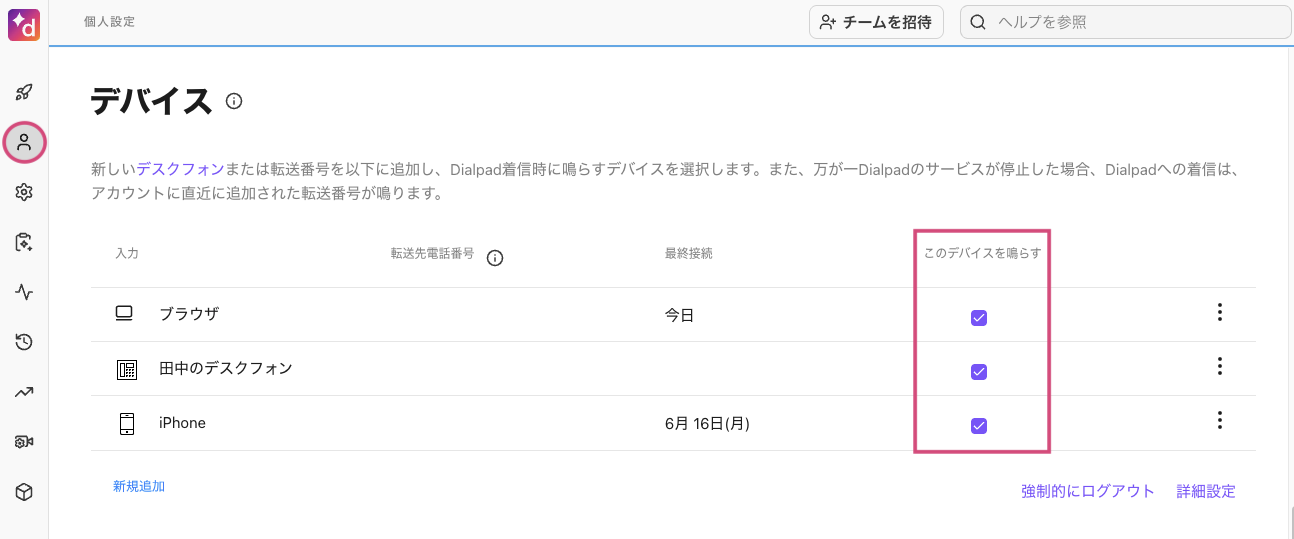Click the チームを招待 button
1294x539 pixels.
coord(875,22)
